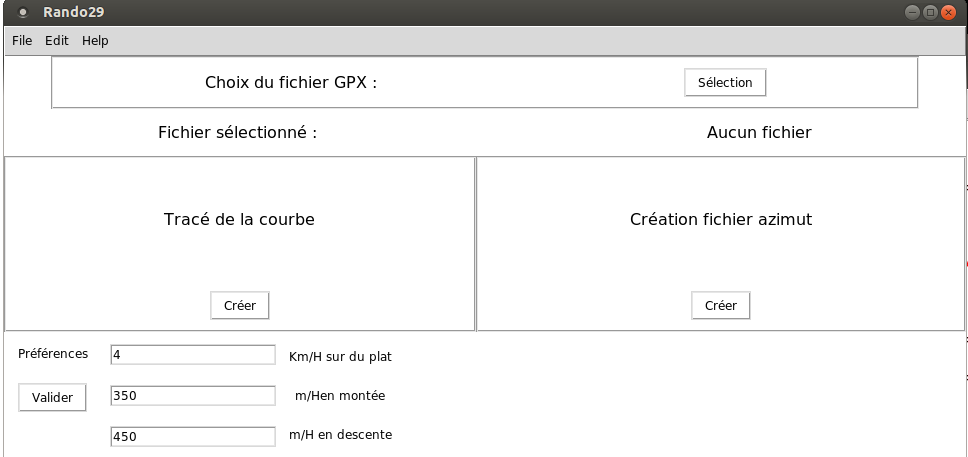Click the Rando29 title bar text
Viewport: 968px width, 457px height.
(x=73, y=12)
